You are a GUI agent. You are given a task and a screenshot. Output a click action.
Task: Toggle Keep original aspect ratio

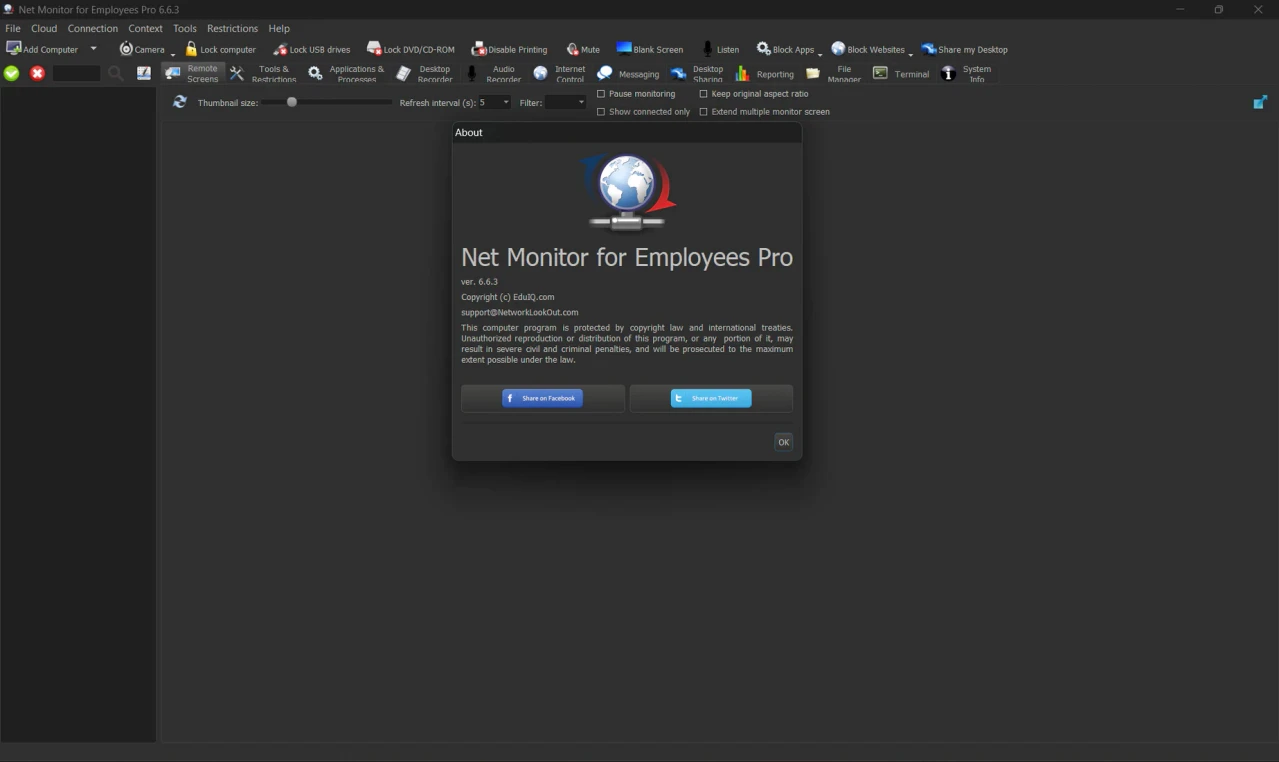703,94
